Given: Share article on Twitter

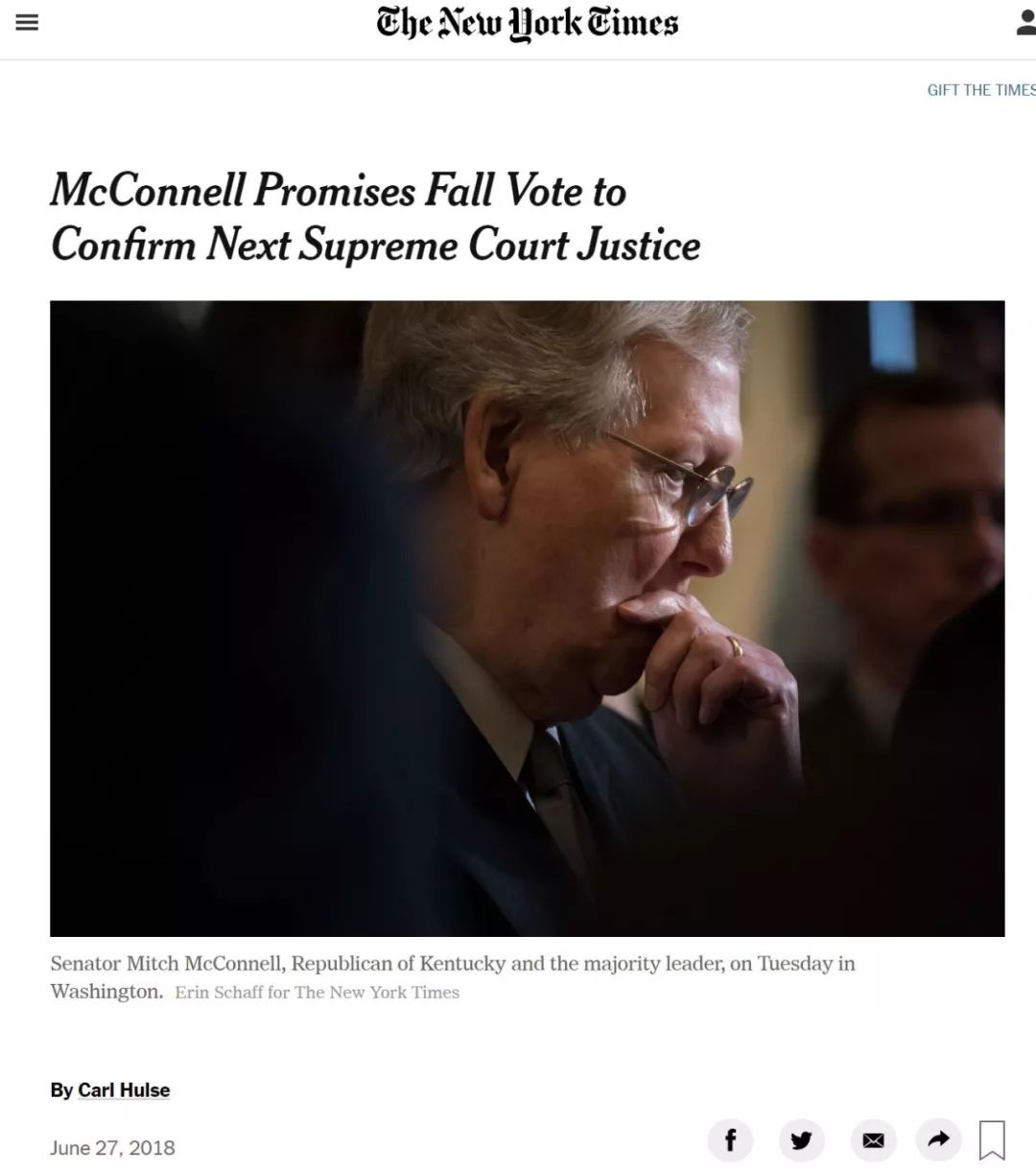Looking at the screenshot, I should (x=802, y=1139).
